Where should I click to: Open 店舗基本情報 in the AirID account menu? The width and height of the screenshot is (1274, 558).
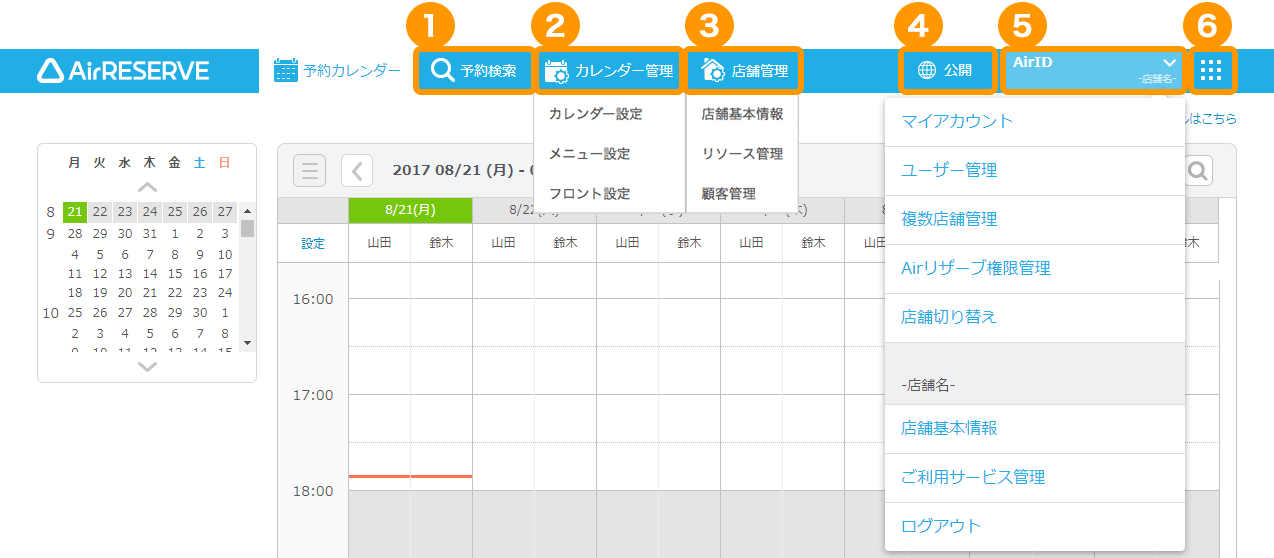click(x=1035, y=428)
